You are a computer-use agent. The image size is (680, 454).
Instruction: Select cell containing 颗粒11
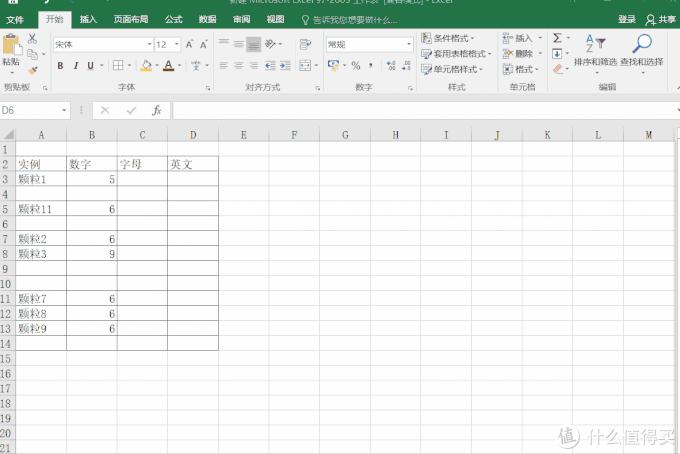point(41,209)
